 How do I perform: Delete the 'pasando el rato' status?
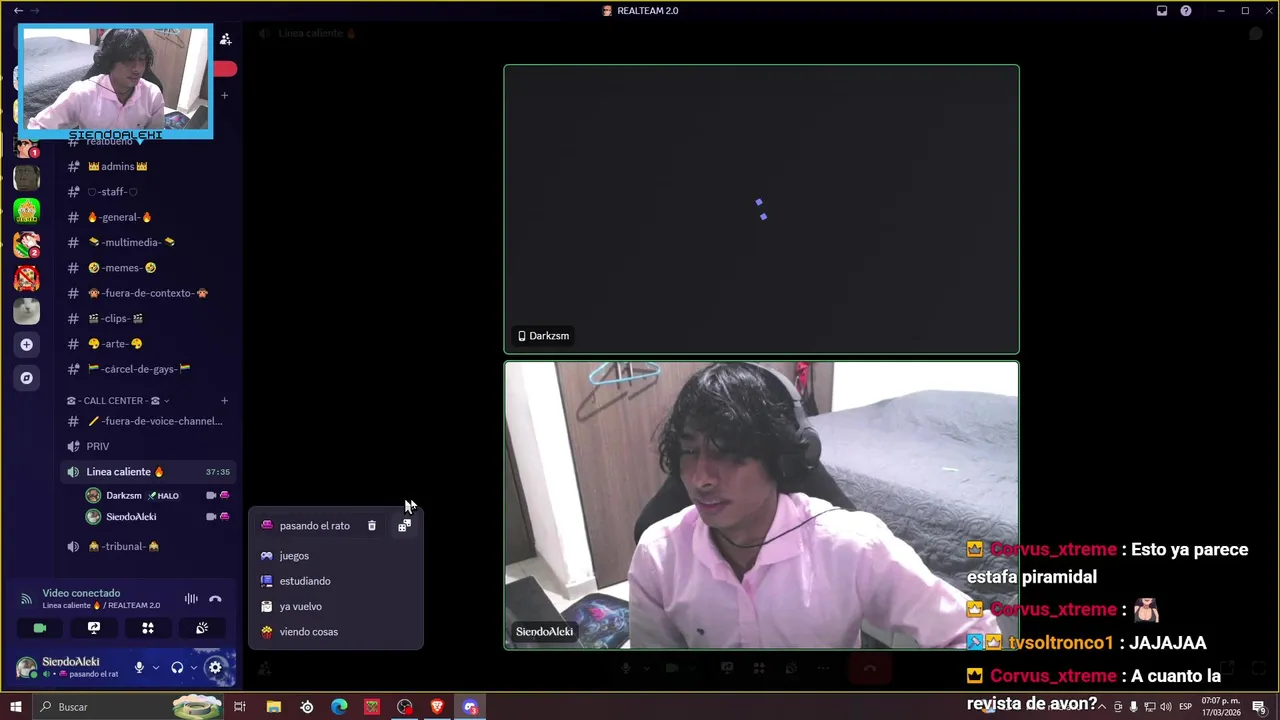372,526
